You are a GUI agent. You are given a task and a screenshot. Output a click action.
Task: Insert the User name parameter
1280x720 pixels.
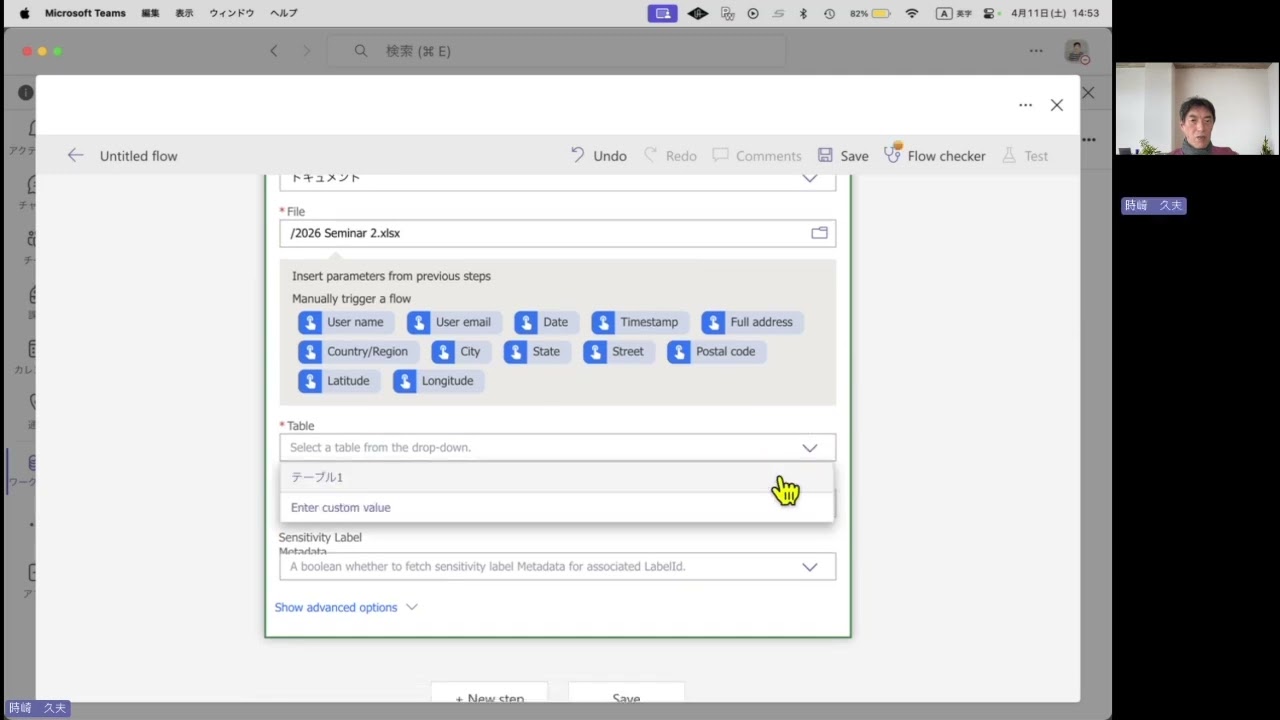346,322
